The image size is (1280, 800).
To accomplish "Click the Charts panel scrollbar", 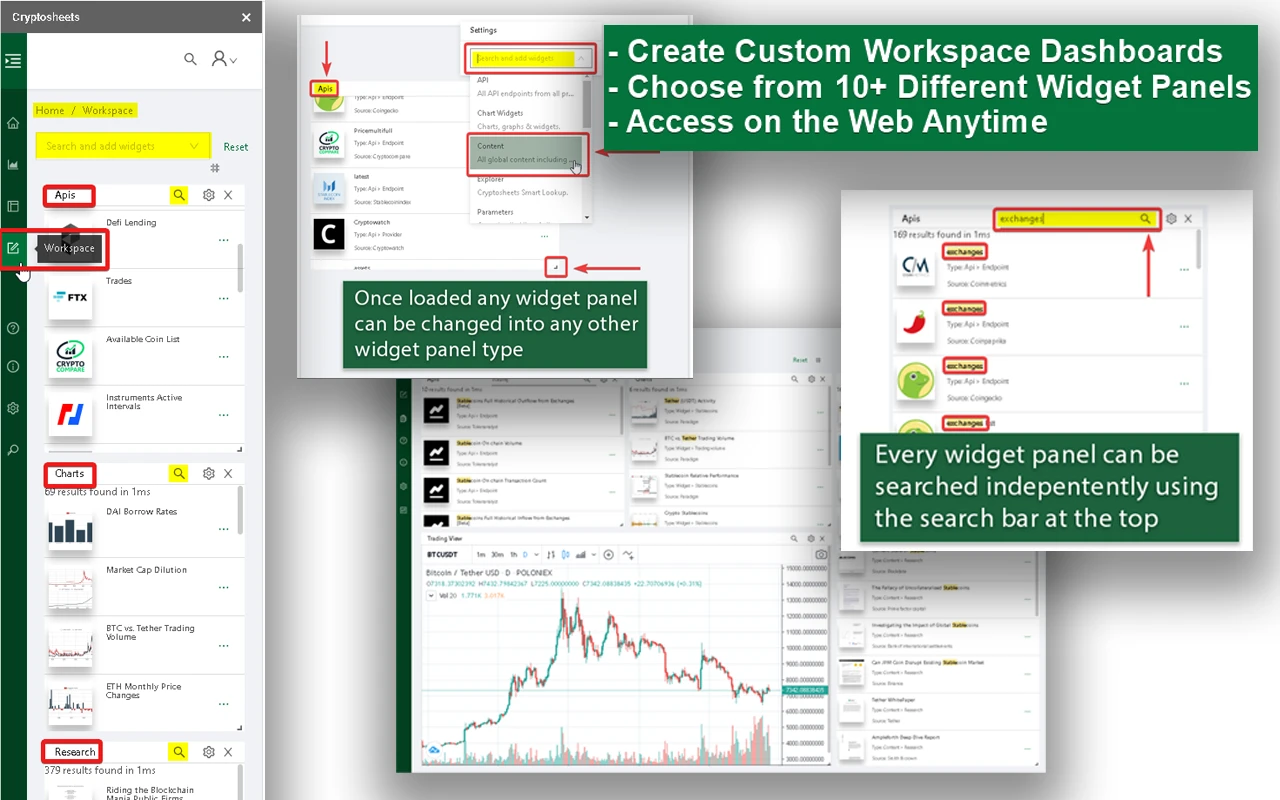I will [240, 511].
